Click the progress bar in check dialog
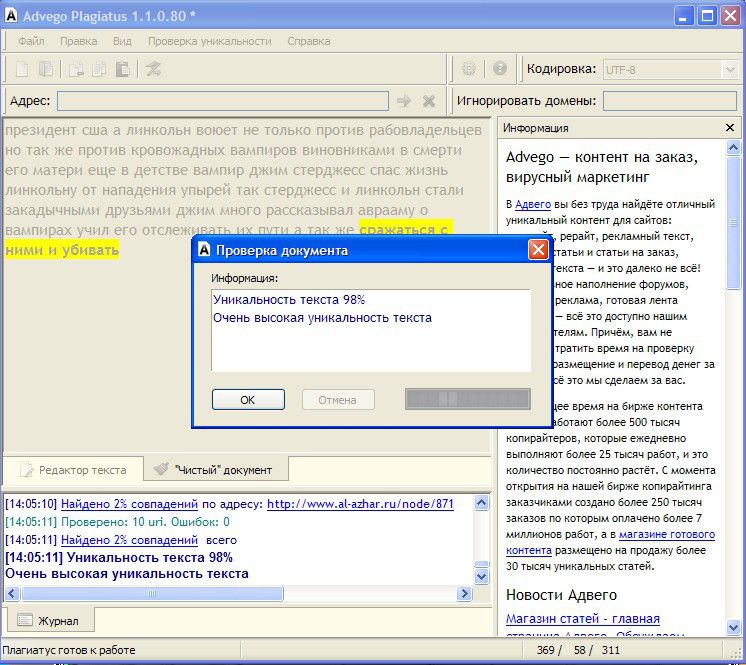 tap(468, 399)
